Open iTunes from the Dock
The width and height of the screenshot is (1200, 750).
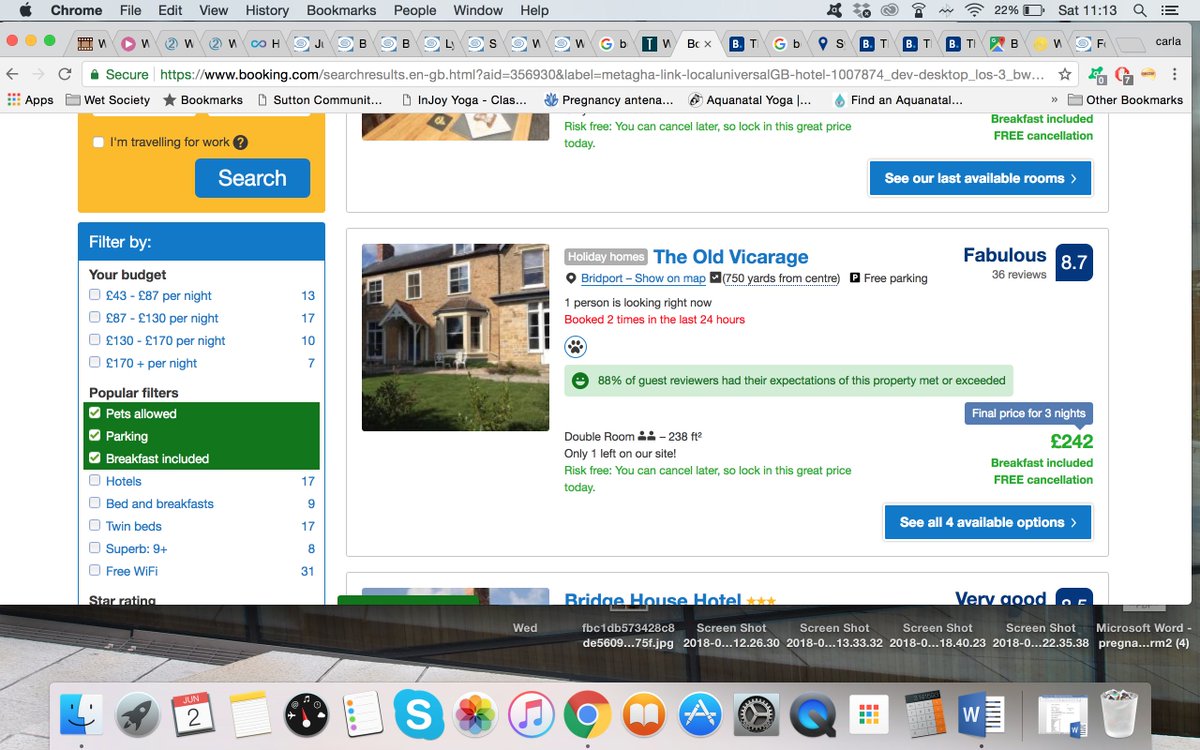click(x=531, y=716)
